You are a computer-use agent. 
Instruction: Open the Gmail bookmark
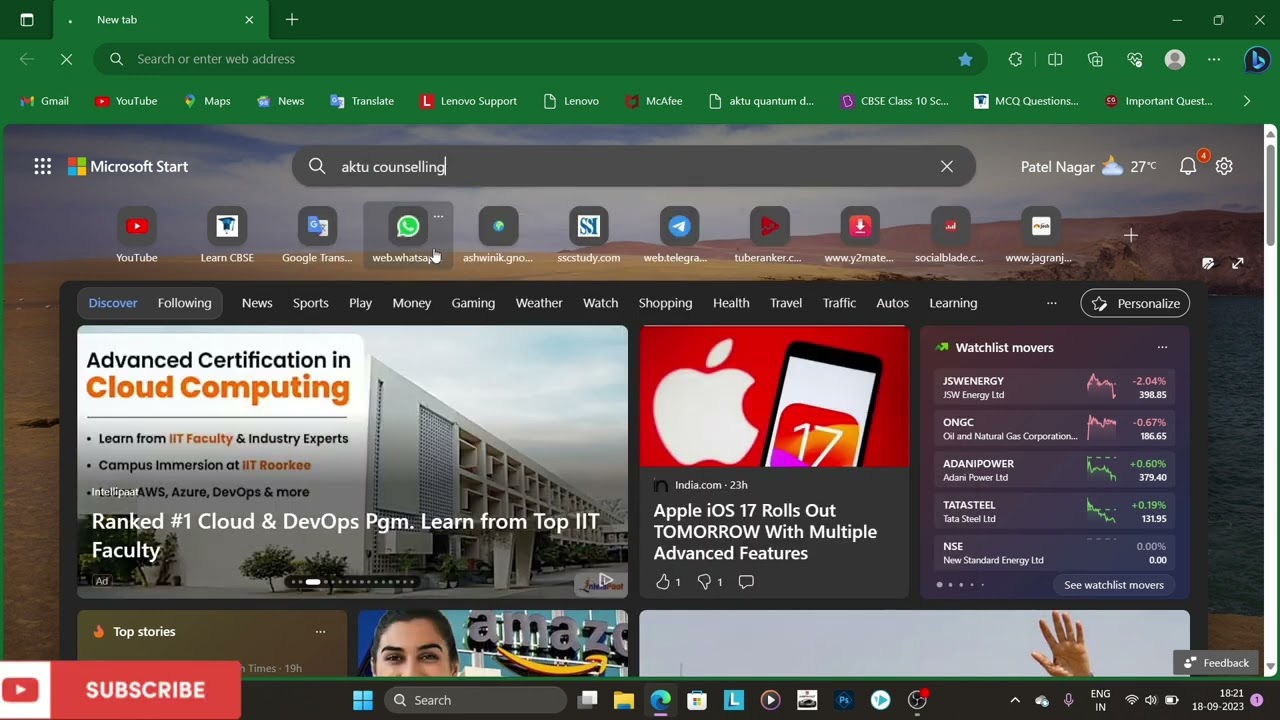tap(45, 101)
